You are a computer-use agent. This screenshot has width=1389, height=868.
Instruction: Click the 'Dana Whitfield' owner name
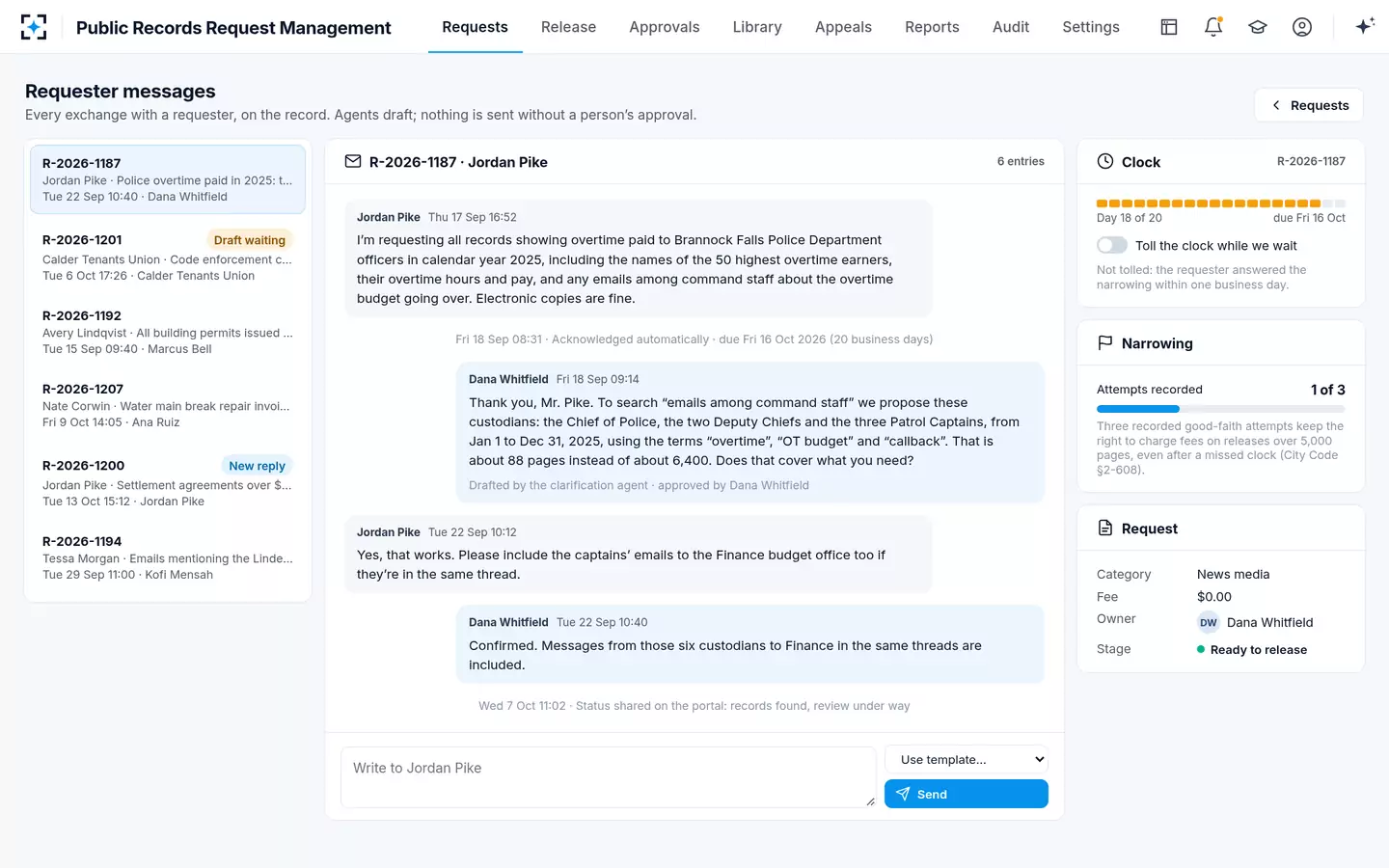tap(1269, 623)
